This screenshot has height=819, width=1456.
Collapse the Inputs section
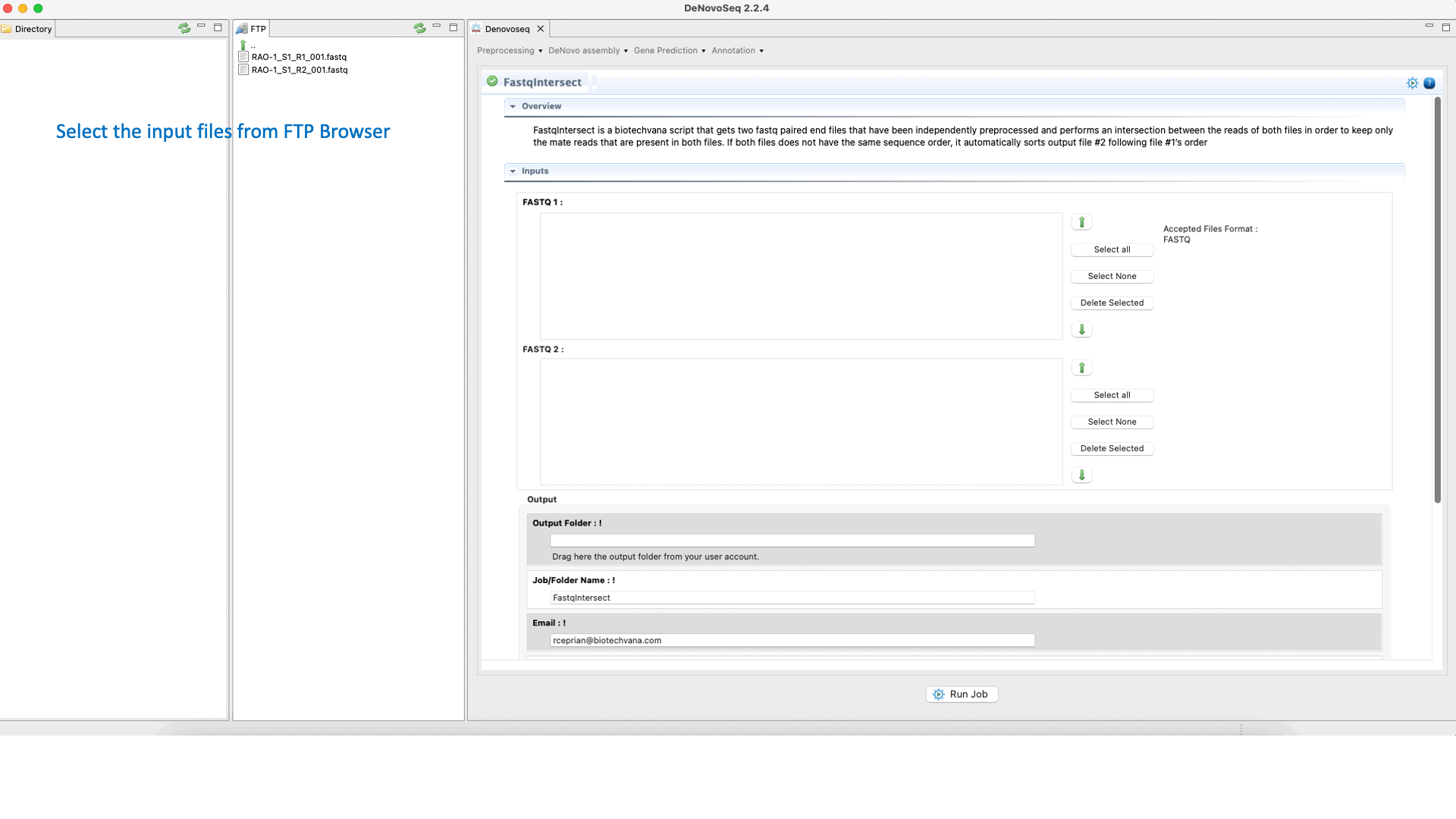tap(513, 171)
